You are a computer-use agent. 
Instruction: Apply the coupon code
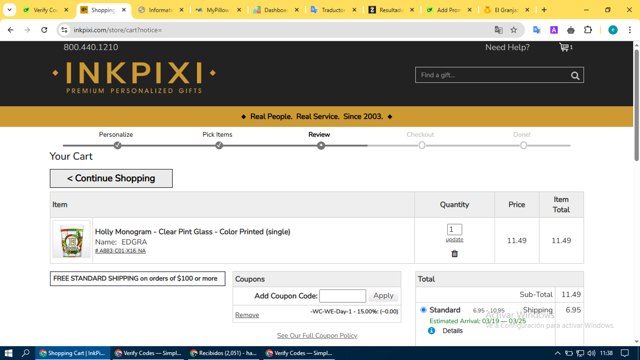pyautogui.click(x=383, y=296)
